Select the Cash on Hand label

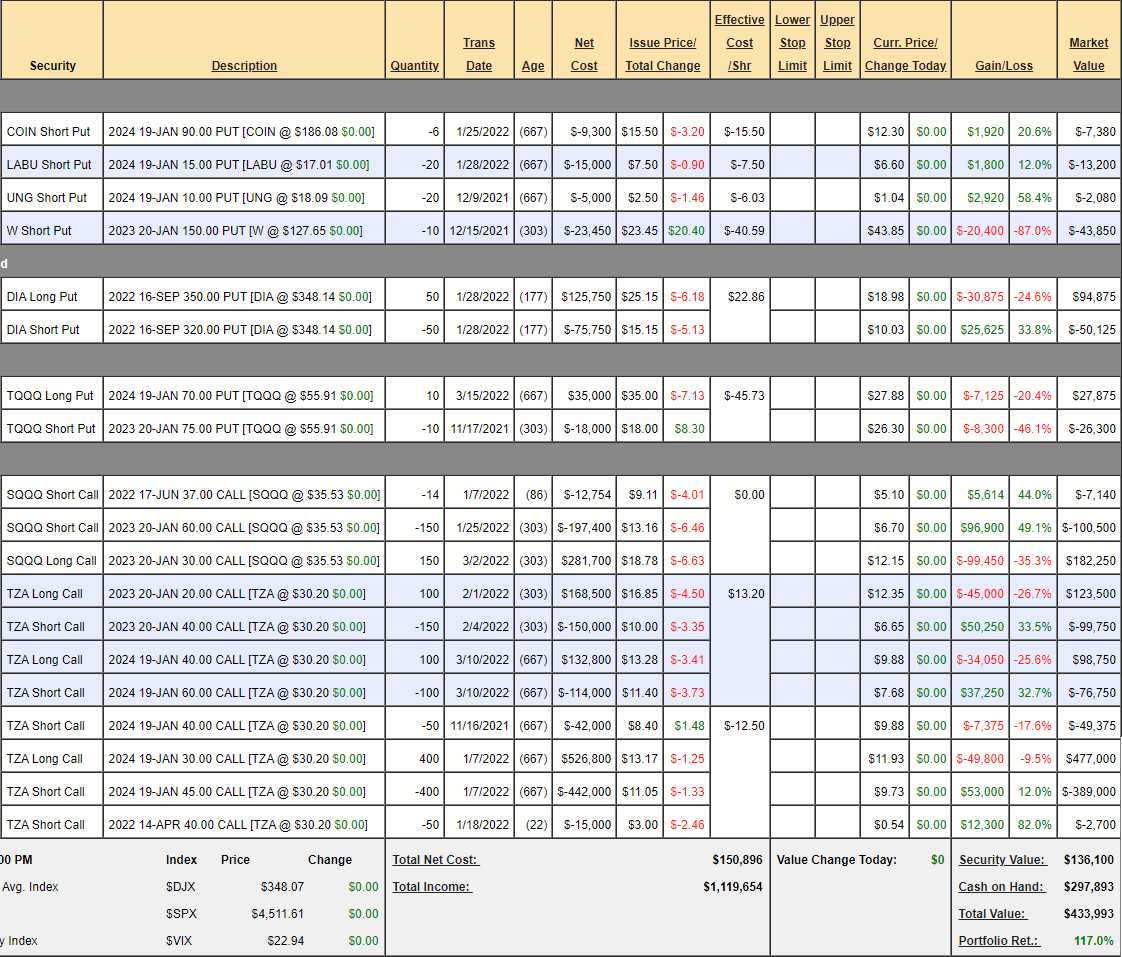pyautogui.click(x=1002, y=887)
